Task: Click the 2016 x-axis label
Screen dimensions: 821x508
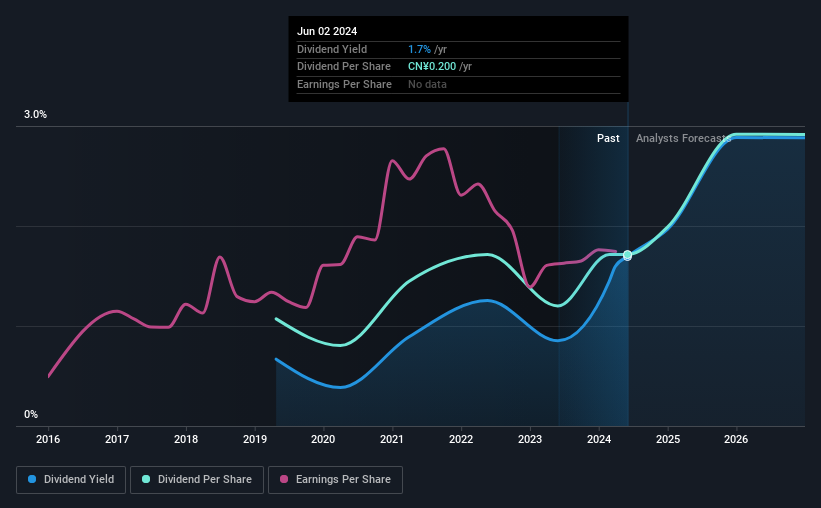Action: (x=48, y=439)
